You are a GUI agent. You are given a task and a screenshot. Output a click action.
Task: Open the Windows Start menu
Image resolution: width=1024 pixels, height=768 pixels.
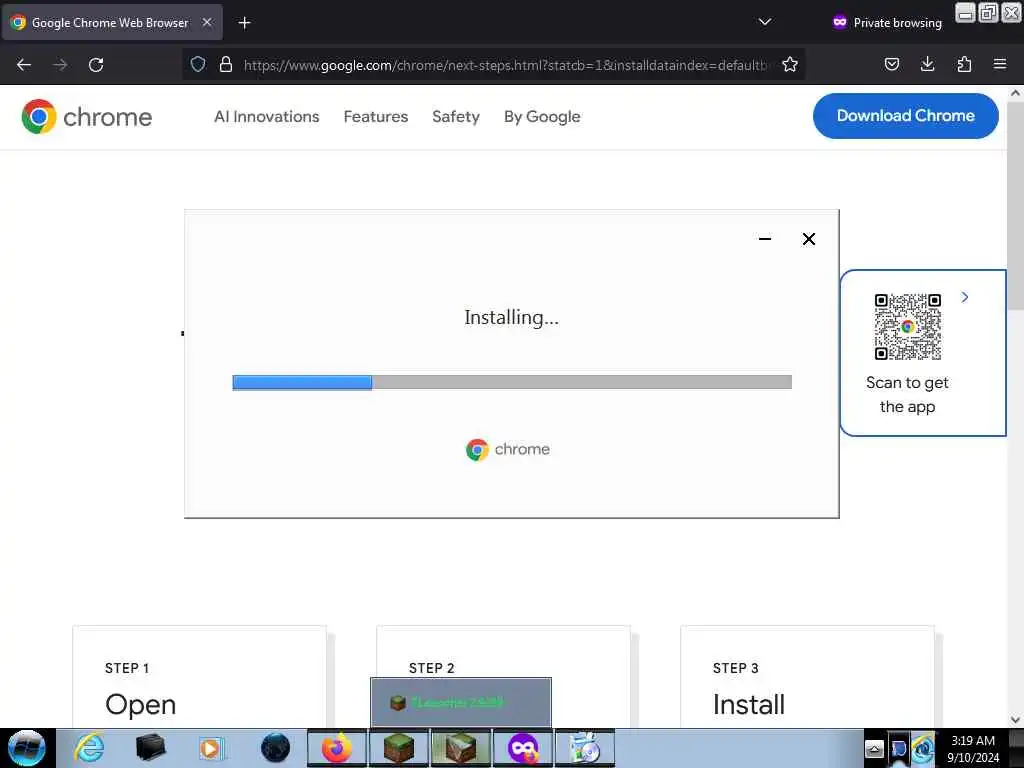click(x=27, y=748)
